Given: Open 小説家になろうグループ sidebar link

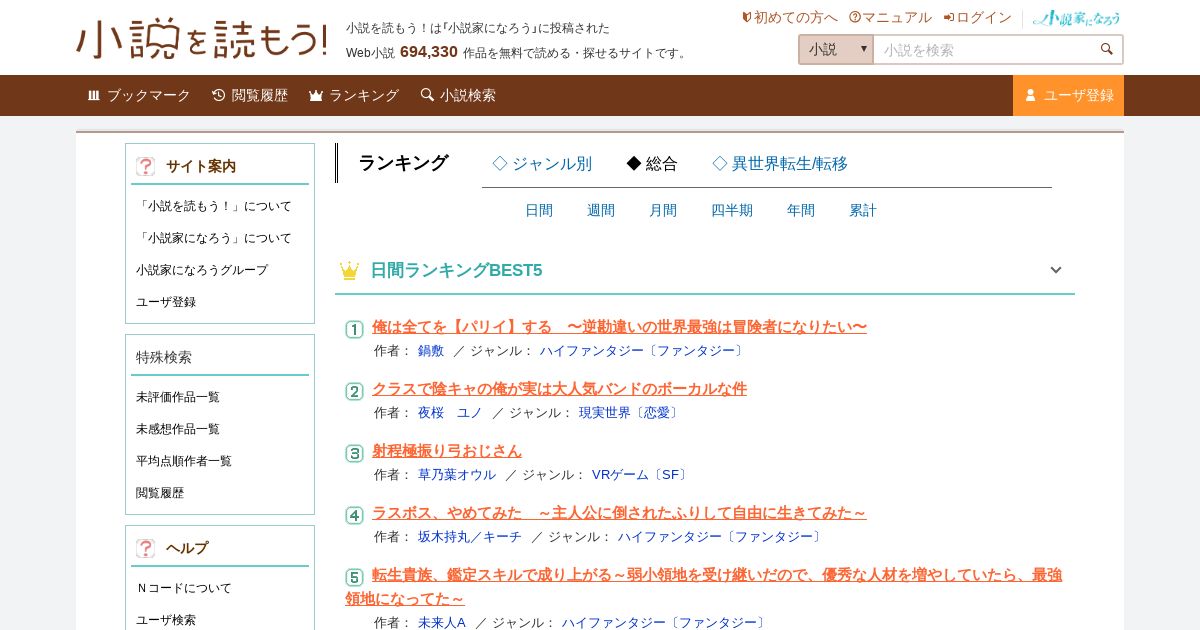Looking at the screenshot, I should point(202,270).
